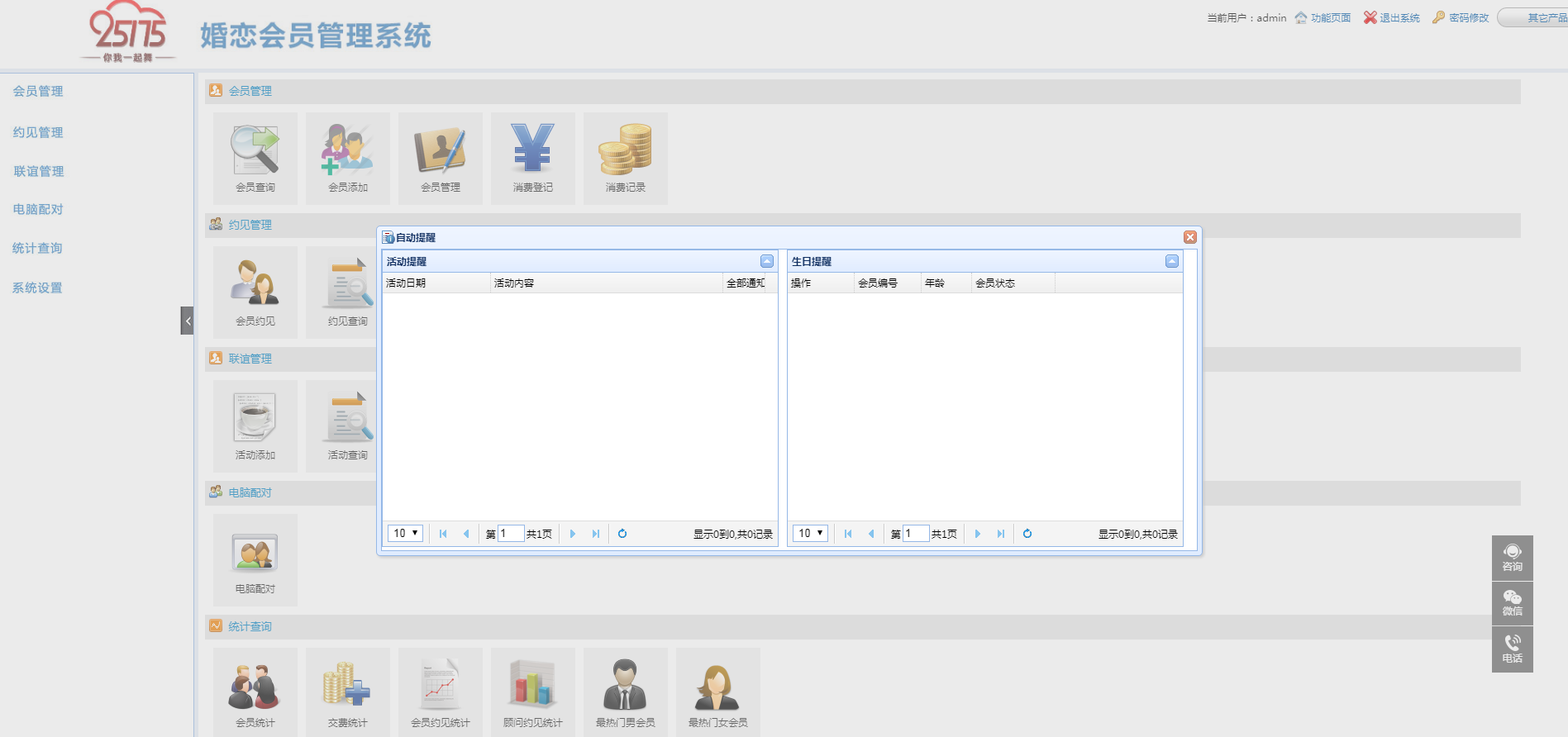Open the 电脑配对 matching icon

[x=255, y=559]
